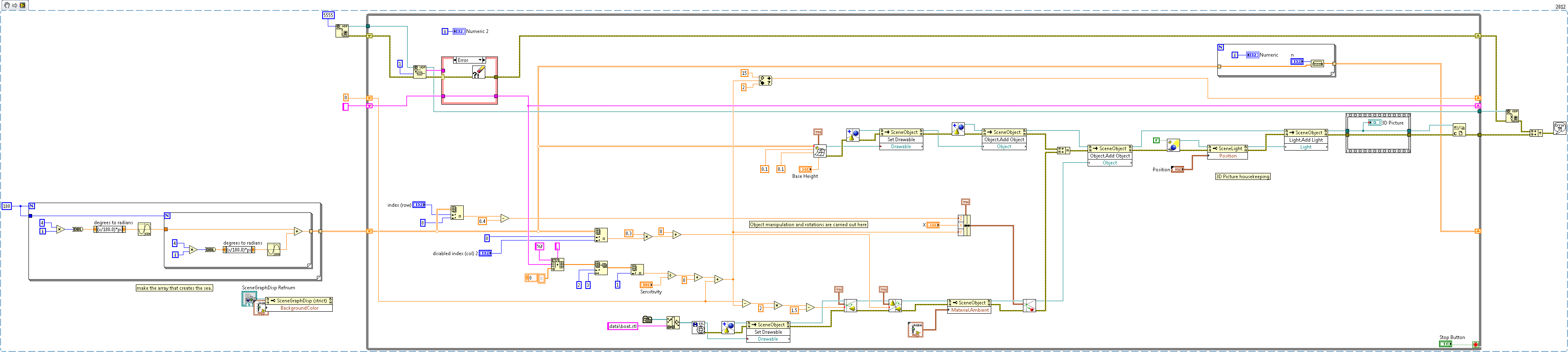Click '3D Picture housekeeping' comment label
Image resolution: width=1568 pixels, height=352 pixels.
[1243, 177]
